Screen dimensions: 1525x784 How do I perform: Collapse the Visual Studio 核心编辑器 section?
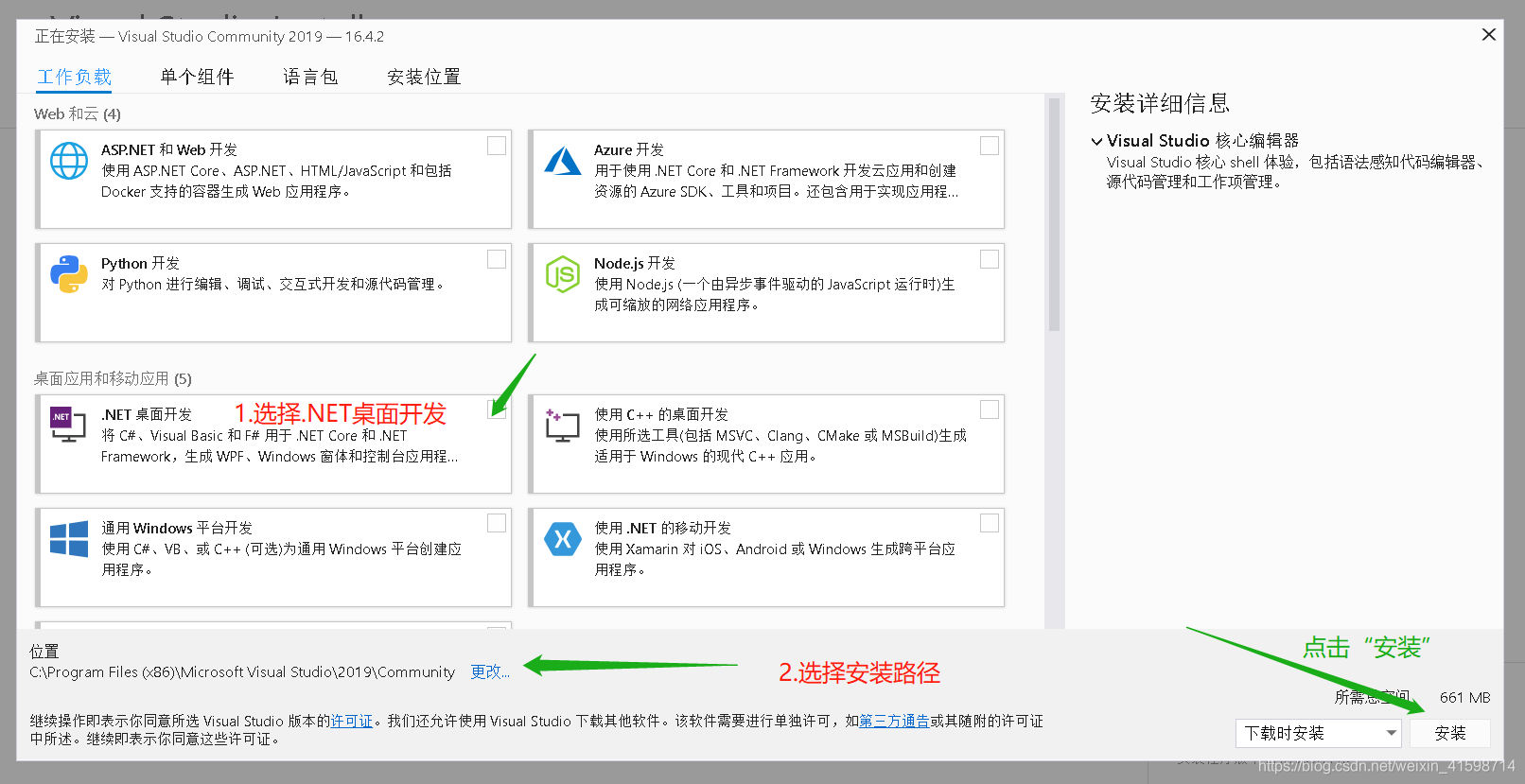point(1097,141)
